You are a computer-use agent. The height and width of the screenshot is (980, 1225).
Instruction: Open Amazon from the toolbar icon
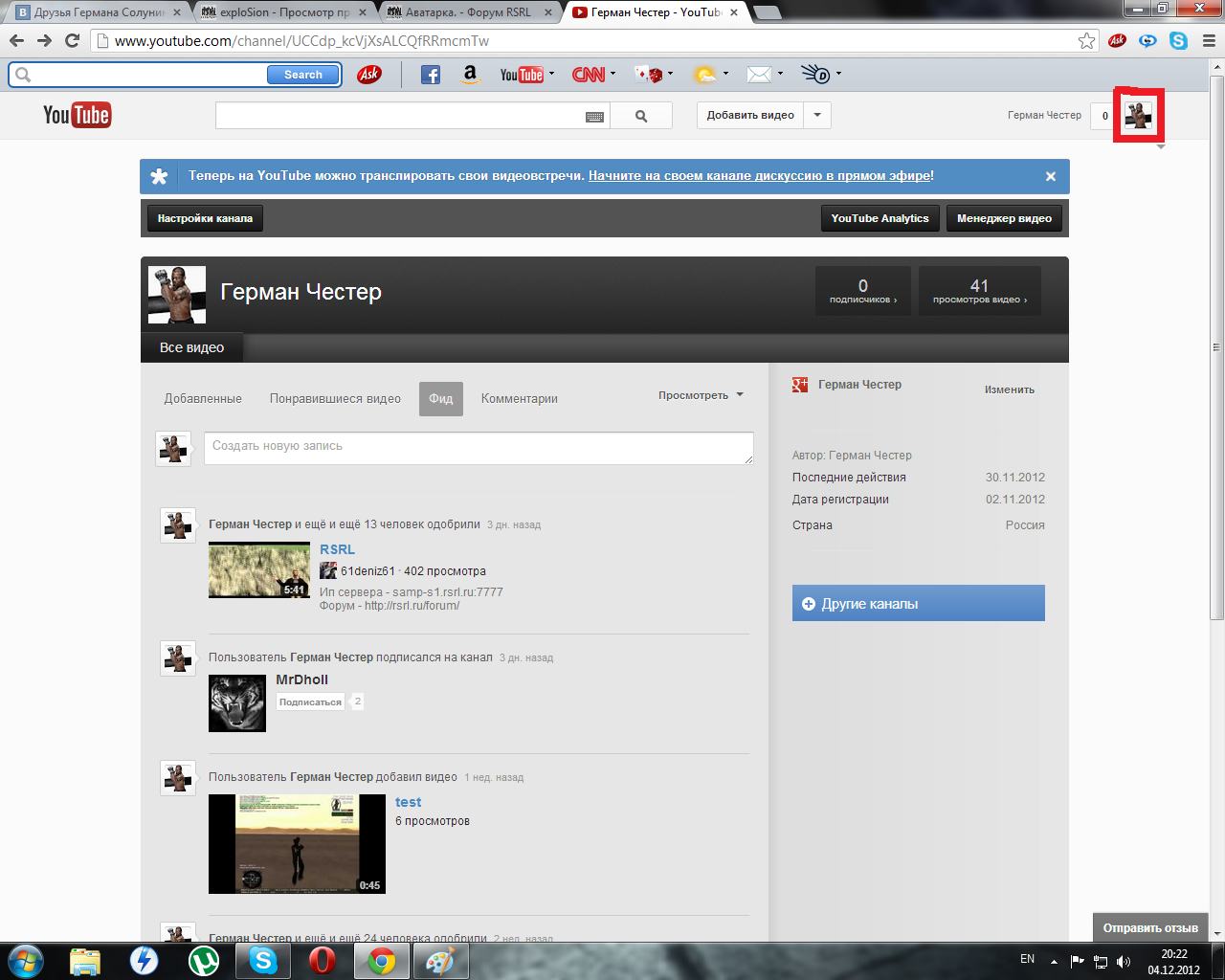click(470, 75)
